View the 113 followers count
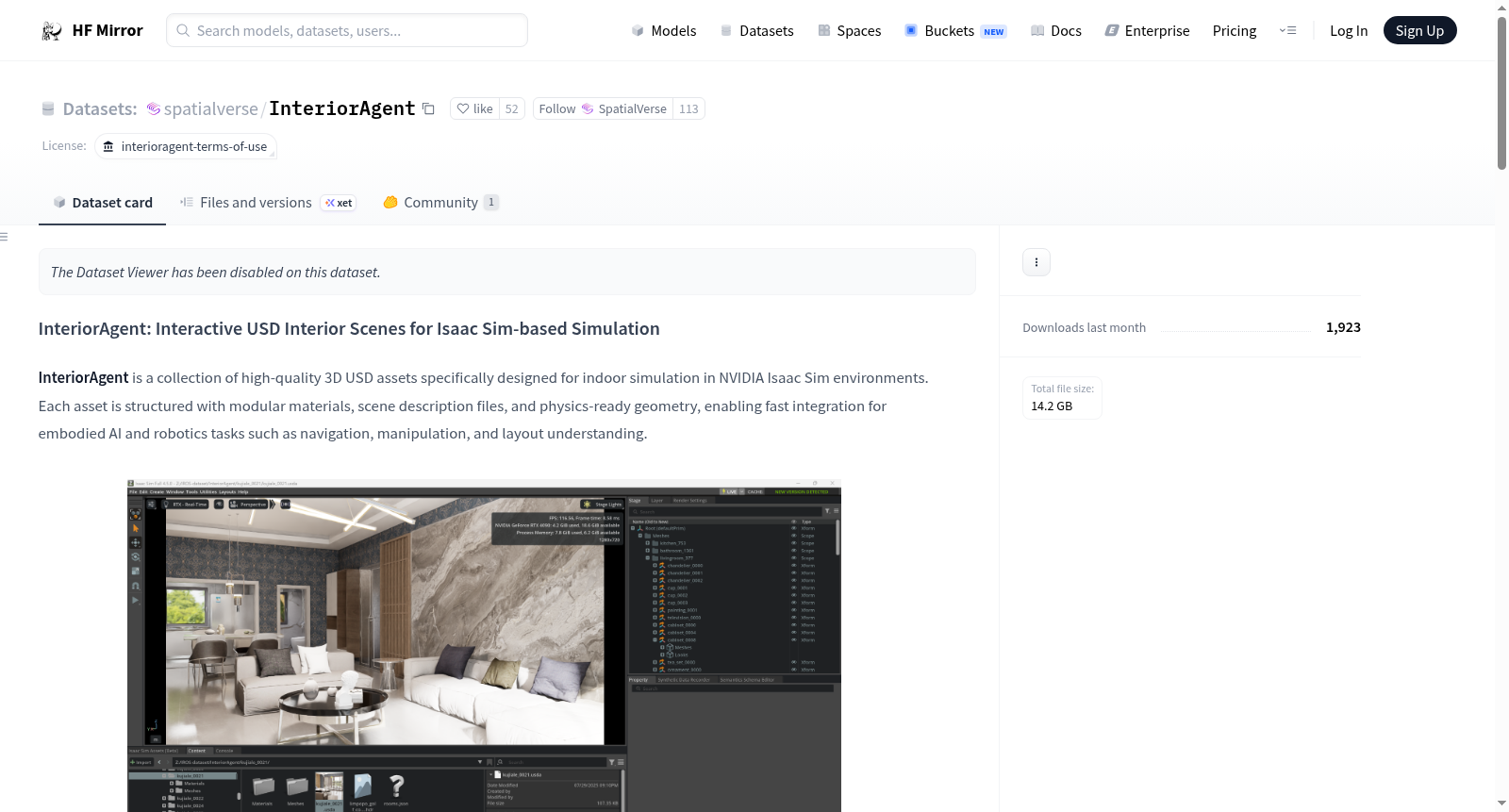 tap(688, 108)
